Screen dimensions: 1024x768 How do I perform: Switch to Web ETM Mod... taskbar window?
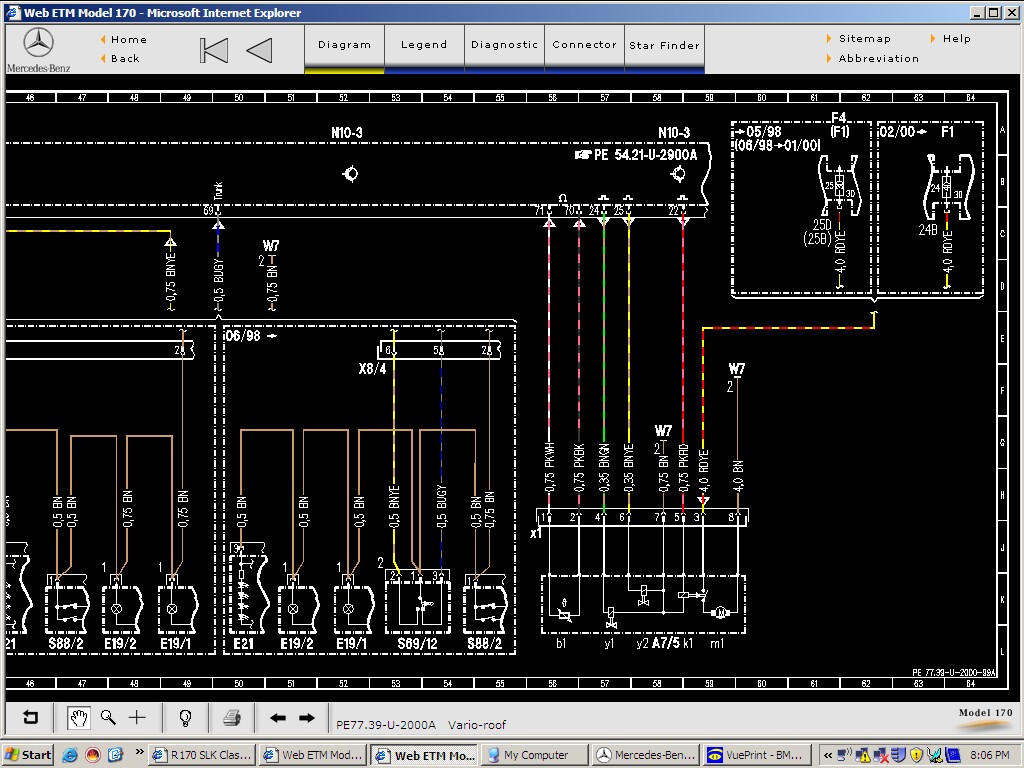(x=313, y=755)
